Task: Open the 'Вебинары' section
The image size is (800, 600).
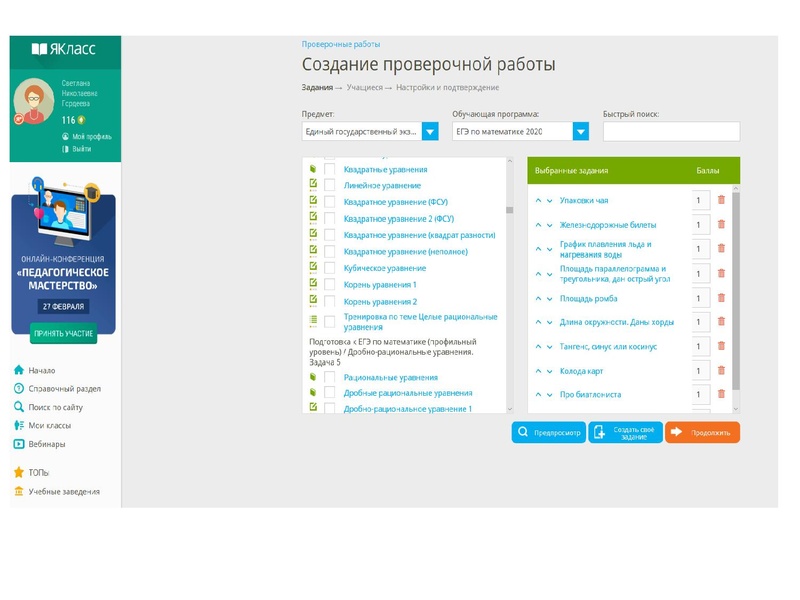Action: 48,446
